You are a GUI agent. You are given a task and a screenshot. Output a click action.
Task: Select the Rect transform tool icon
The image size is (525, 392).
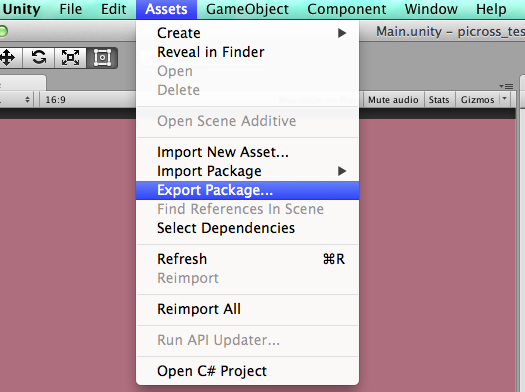coord(102,58)
